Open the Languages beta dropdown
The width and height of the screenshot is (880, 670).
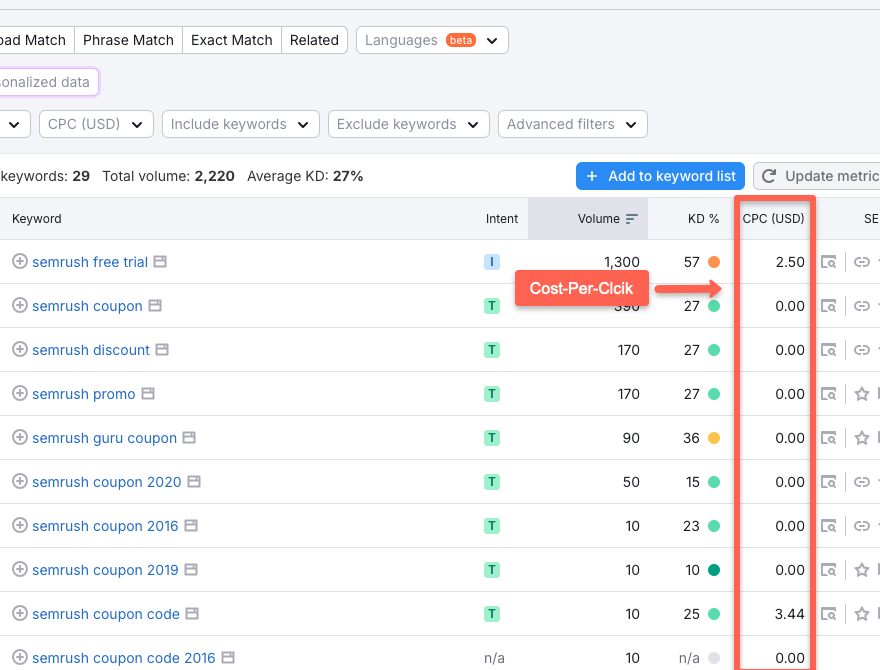tap(431, 40)
